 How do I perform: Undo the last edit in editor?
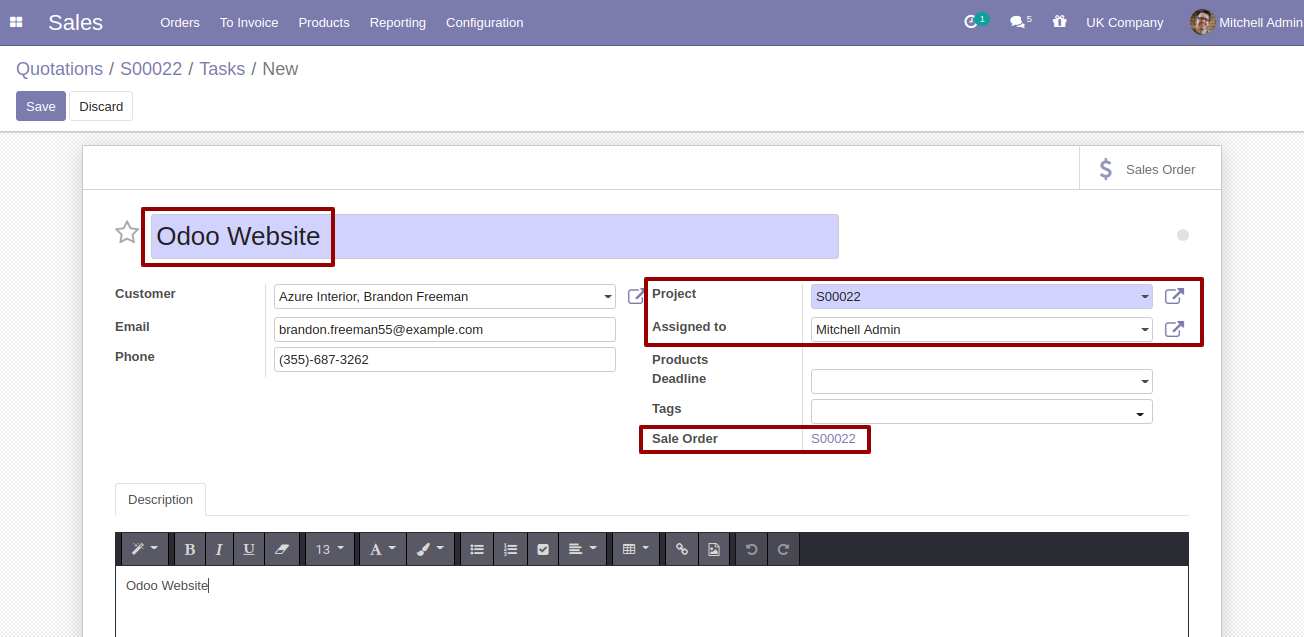coord(752,549)
